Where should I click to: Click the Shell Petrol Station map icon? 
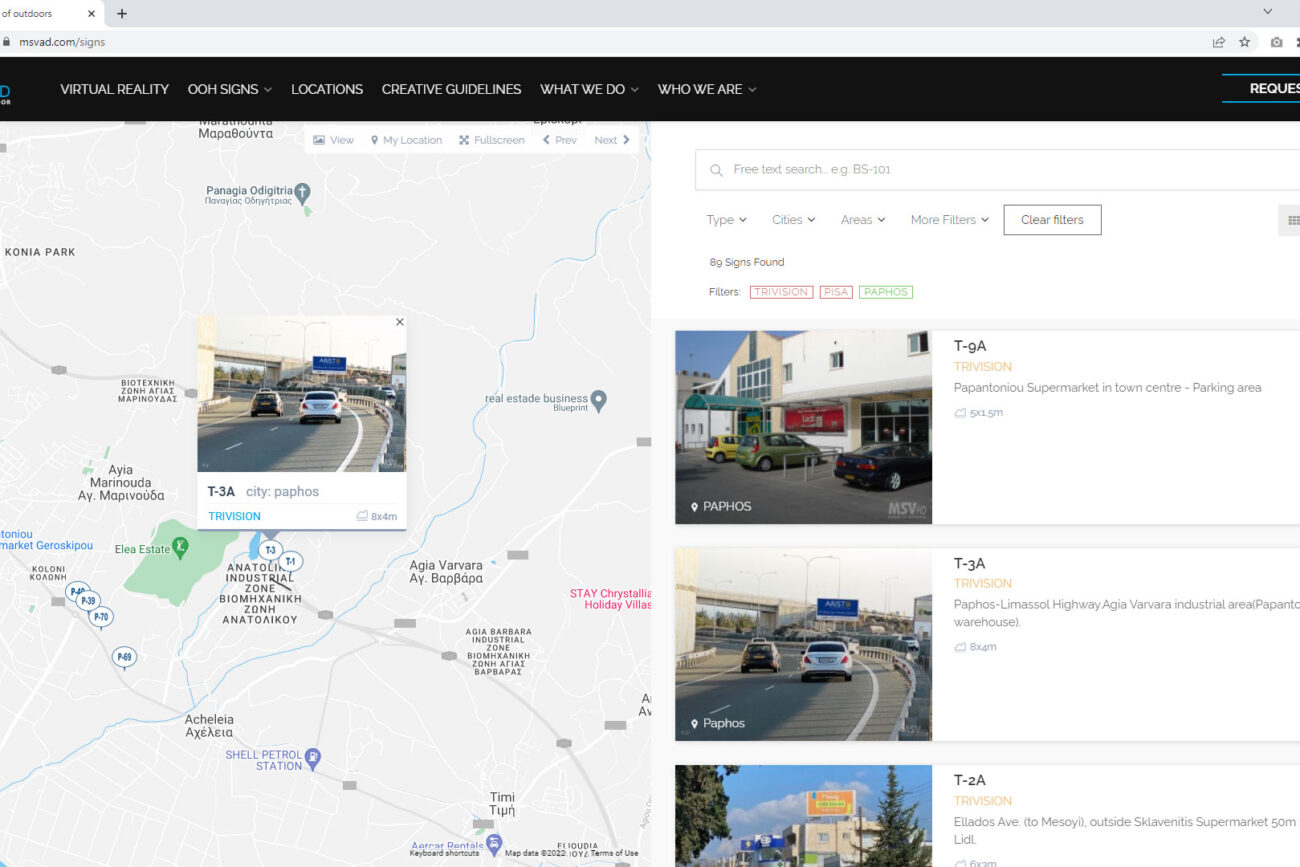tap(313, 757)
